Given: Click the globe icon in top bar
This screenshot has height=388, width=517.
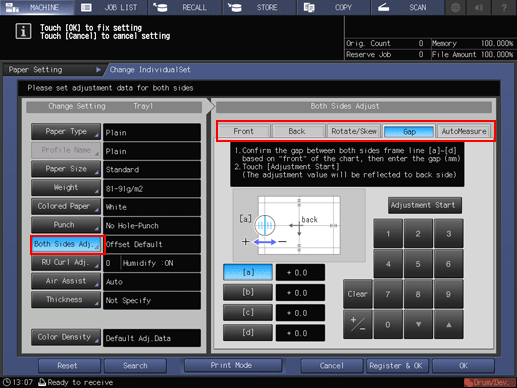Looking at the screenshot, I should point(456,7).
